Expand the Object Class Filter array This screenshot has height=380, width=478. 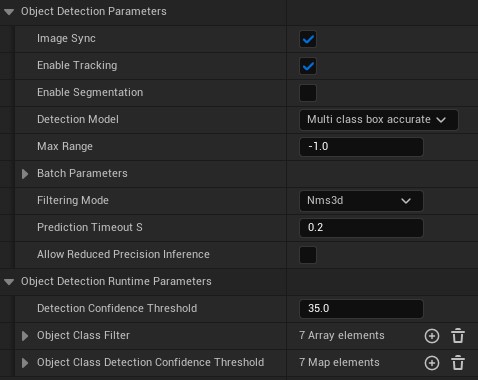click(x=25, y=336)
